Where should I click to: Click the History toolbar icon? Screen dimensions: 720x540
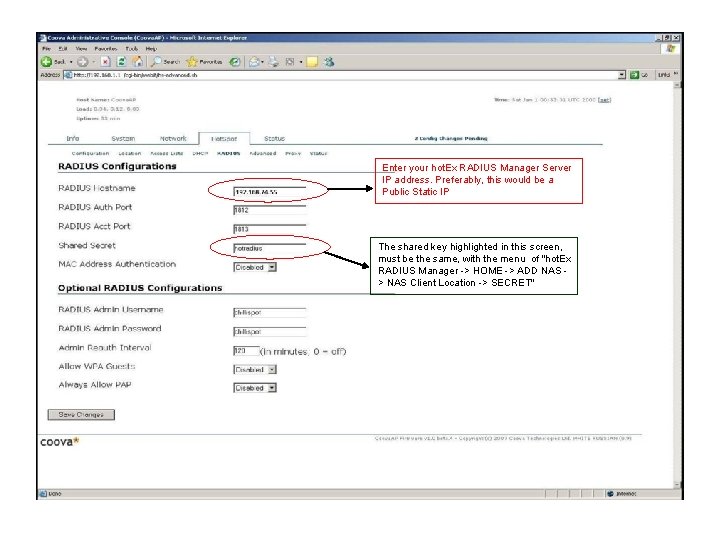[235, 62]
